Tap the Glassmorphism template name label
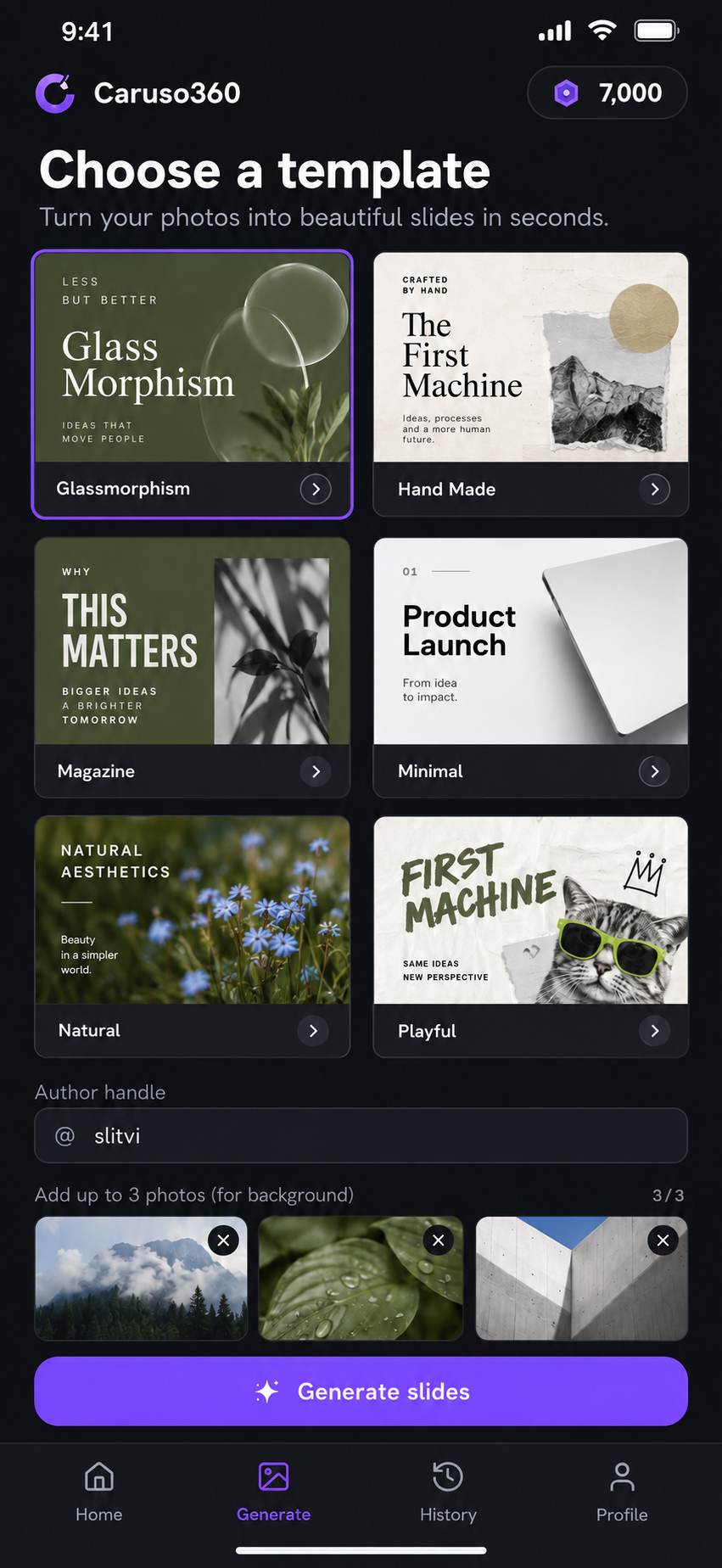The height and width of the screenshot is (1568, 722). [123, 489]
